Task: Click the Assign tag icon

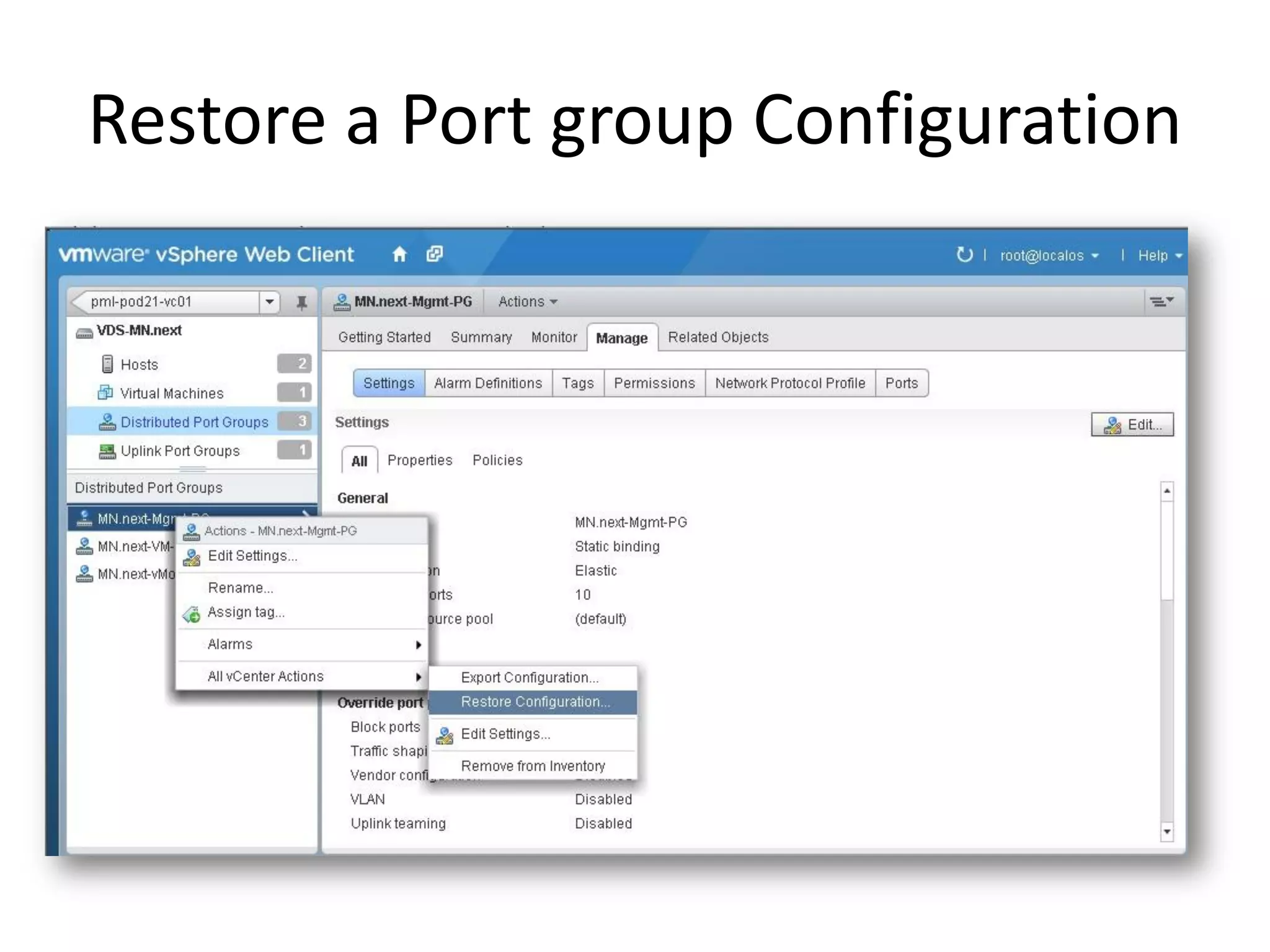Action: click(x=192, y=614)
